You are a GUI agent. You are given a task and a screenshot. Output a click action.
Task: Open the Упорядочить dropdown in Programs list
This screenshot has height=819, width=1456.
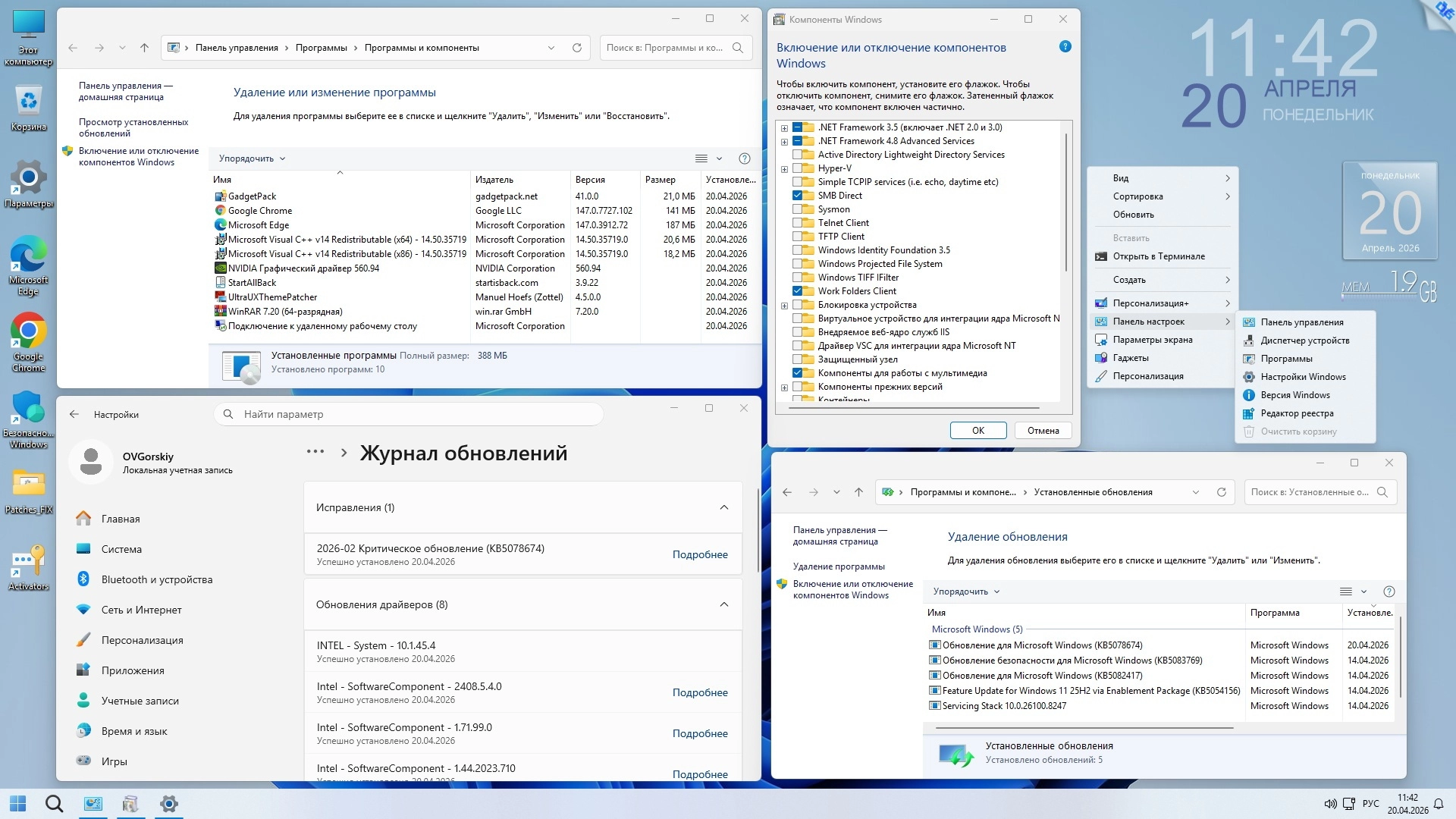point(252,158)
